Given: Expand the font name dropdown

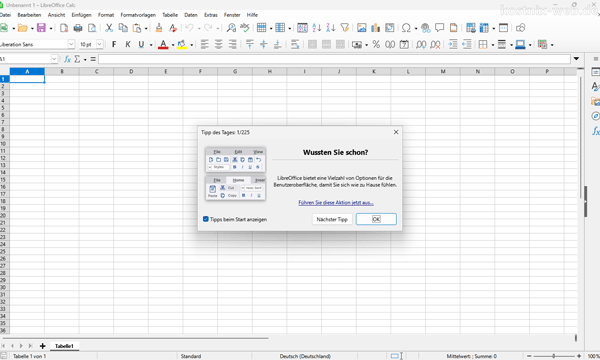Looking at the screenshot, I should (71, 44).
